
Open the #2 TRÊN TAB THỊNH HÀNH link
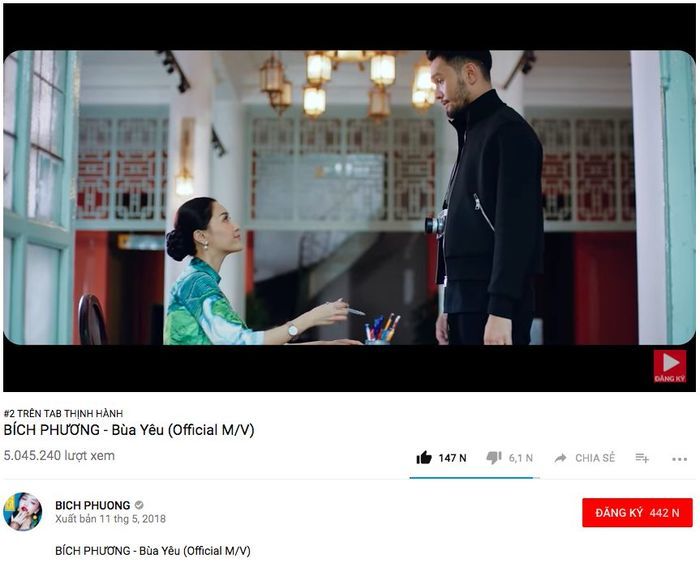click(63, 413)
